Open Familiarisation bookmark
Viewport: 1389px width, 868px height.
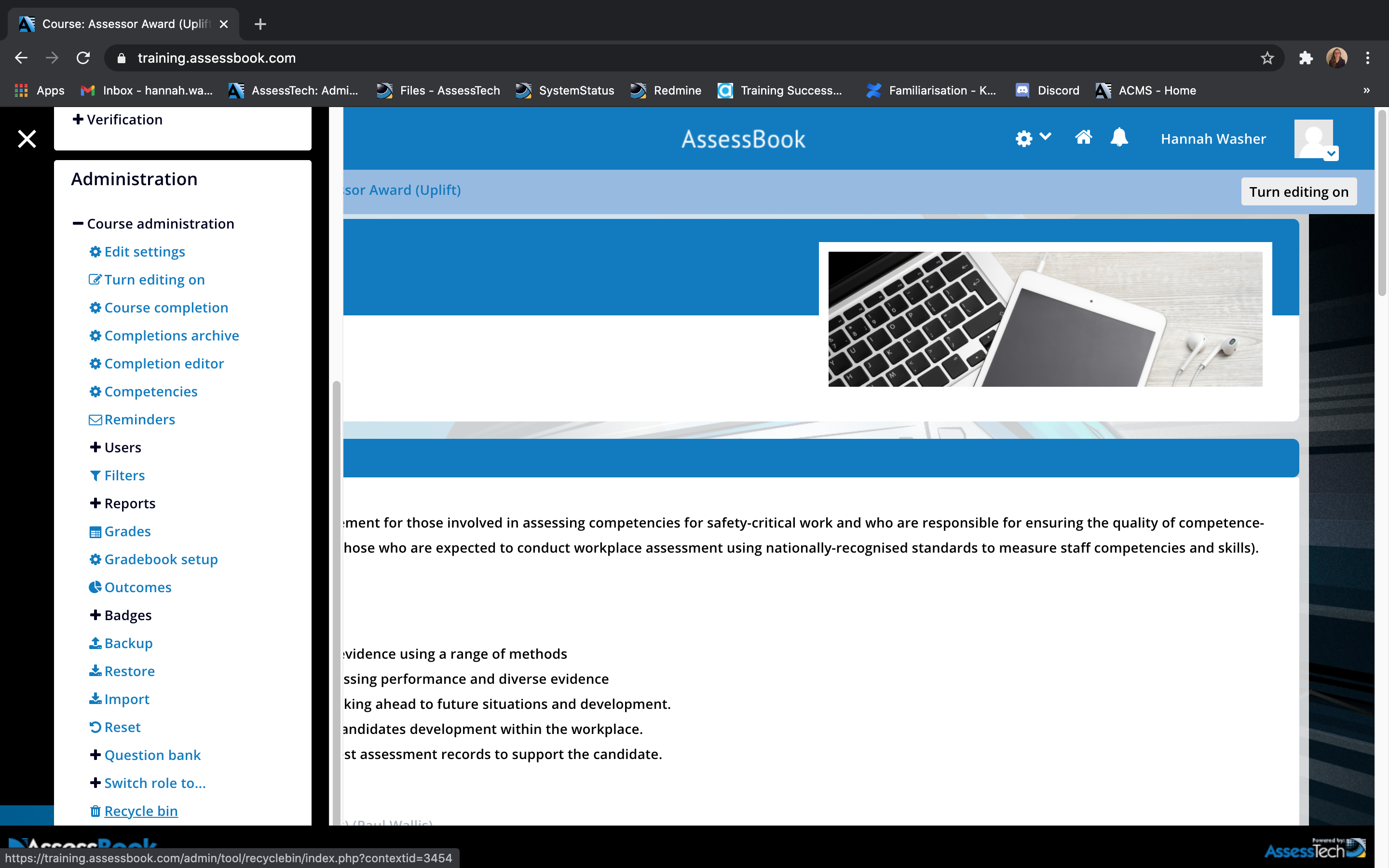932,90
